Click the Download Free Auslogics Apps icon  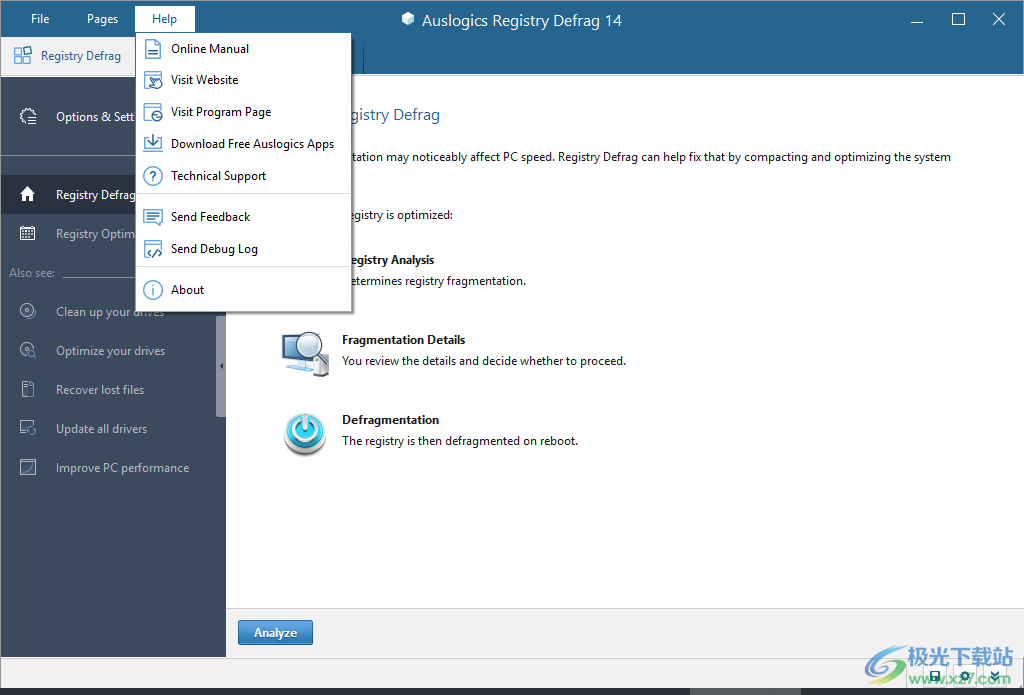click(153, 144)
